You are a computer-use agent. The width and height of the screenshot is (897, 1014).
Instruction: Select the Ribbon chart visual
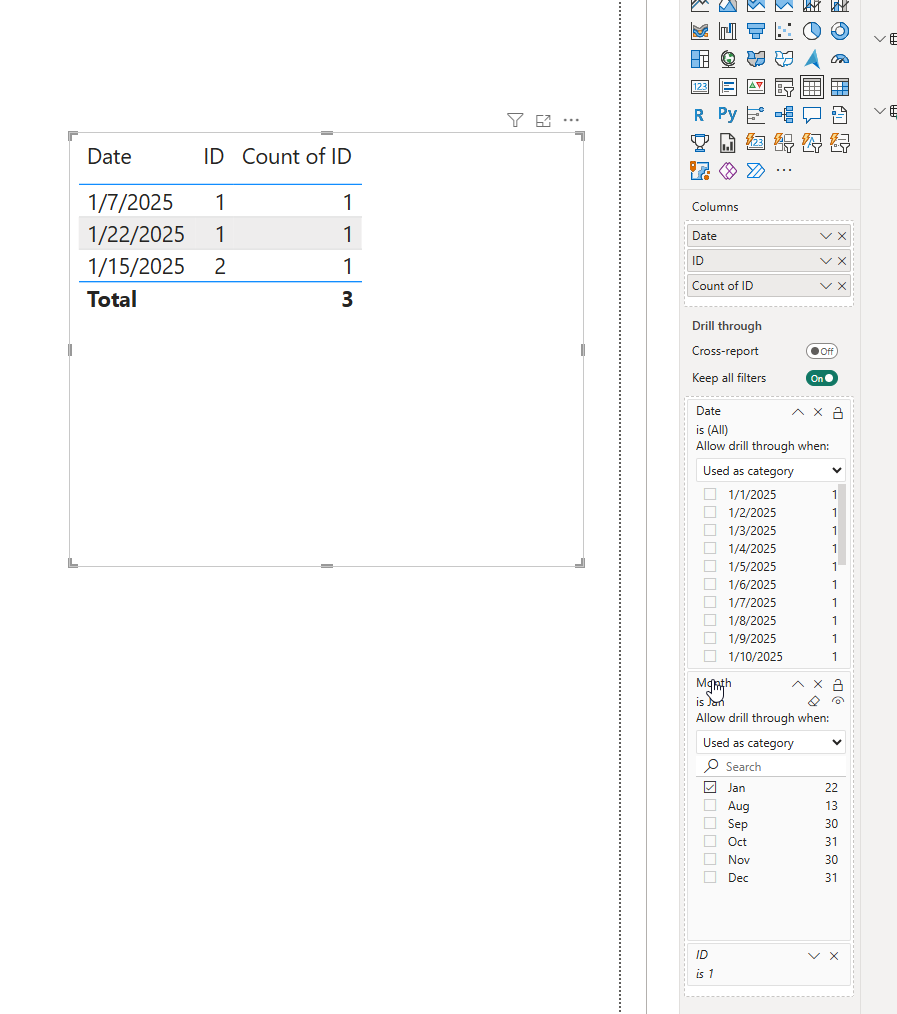coord(700,31)
